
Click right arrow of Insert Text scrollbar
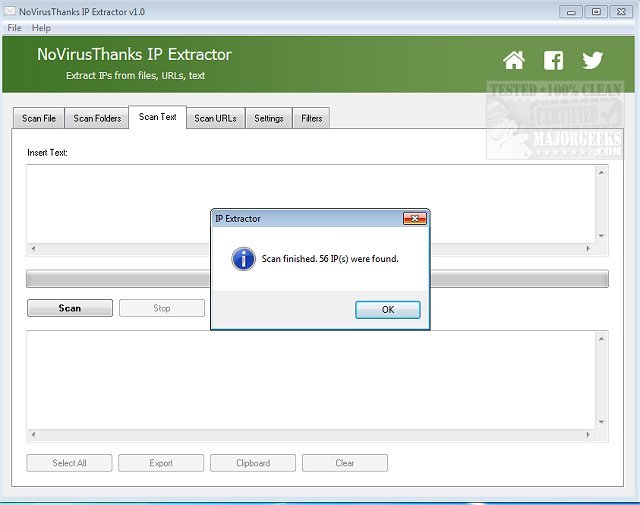(x=588, y=248)
